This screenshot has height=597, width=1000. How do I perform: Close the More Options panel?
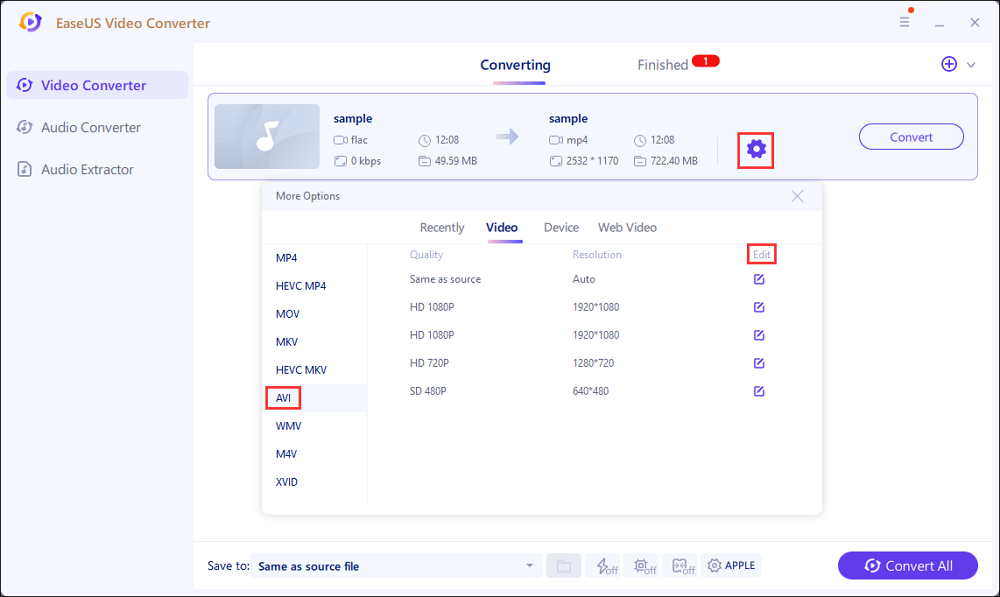[x=797, y=196]
